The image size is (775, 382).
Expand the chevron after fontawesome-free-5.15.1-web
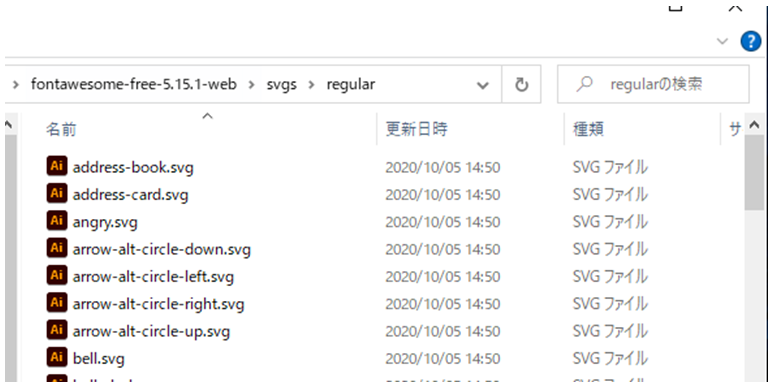[x=253, y=85]
